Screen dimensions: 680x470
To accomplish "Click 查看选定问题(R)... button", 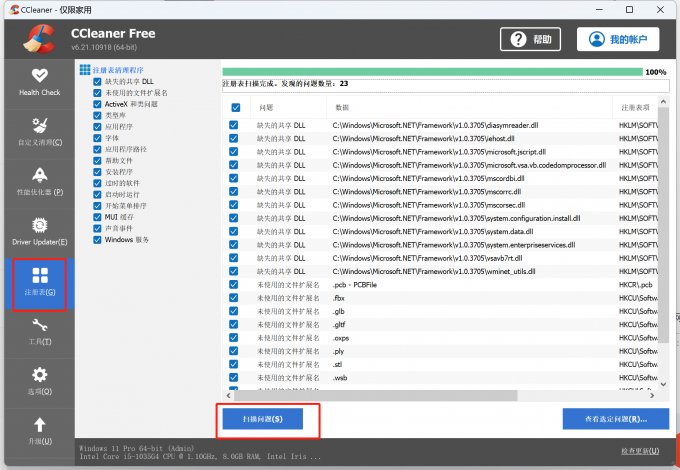I will click(616, 419).
